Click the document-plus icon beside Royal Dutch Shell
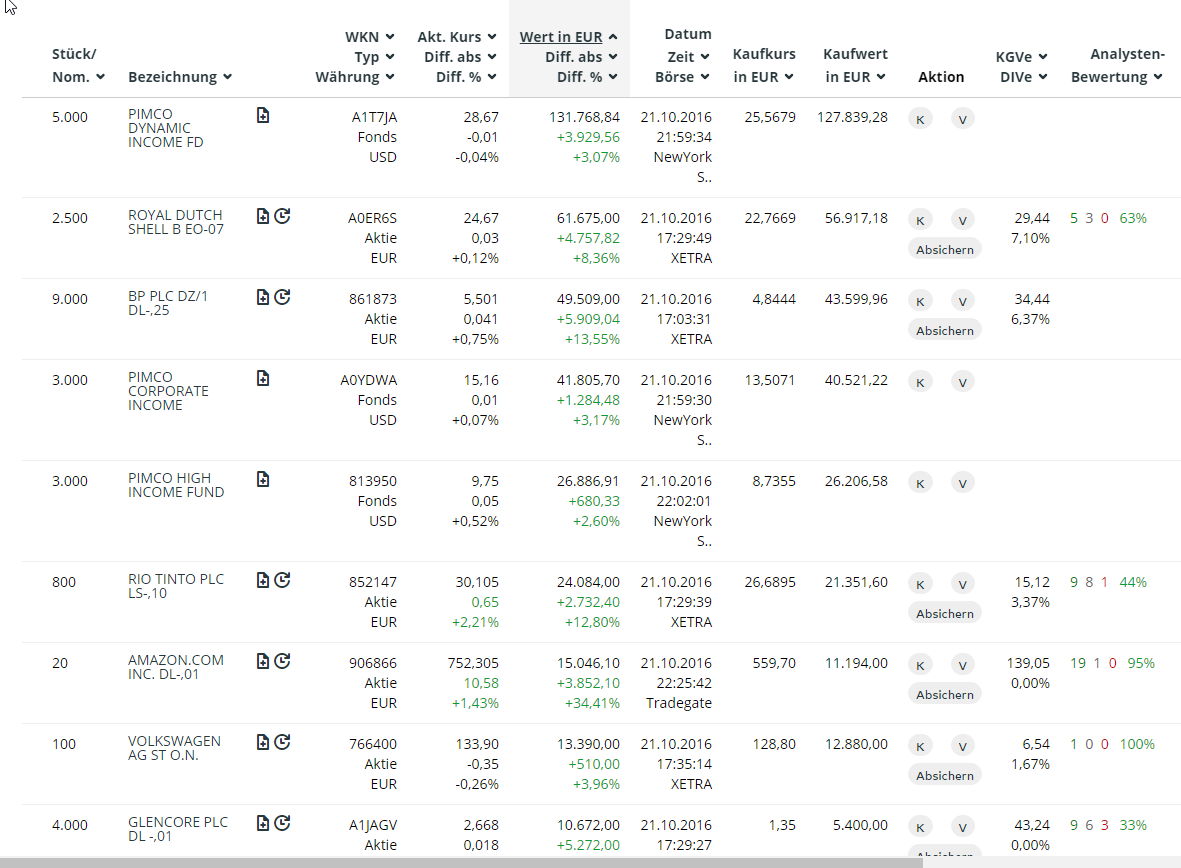This screenshot has width=1181, height=868. pos(262,216)
